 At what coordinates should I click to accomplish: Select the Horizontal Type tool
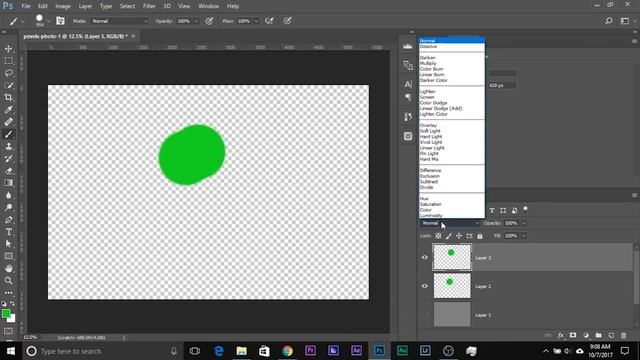pos(8,232)
